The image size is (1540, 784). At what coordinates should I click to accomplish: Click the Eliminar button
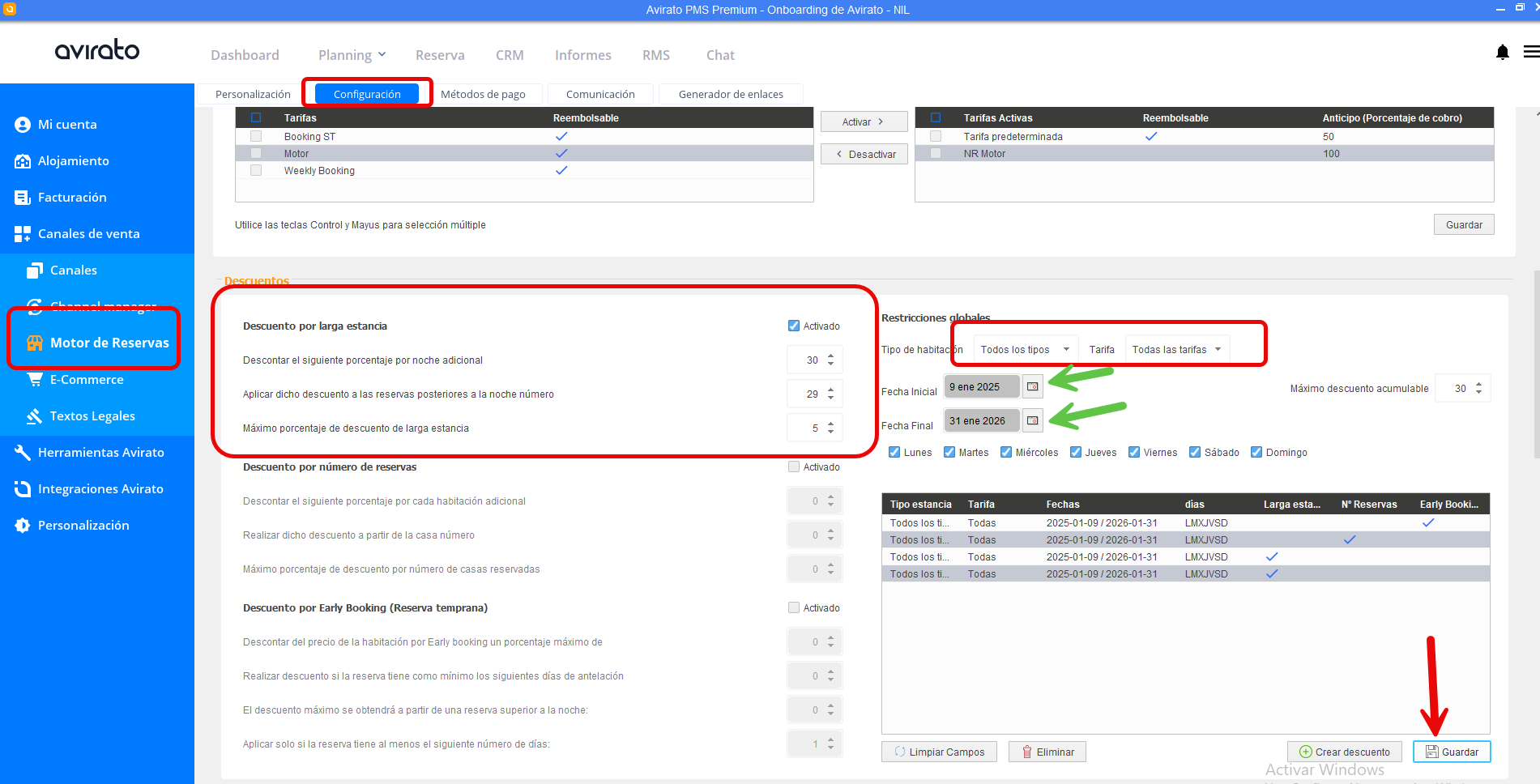(x=1047, y=752)
